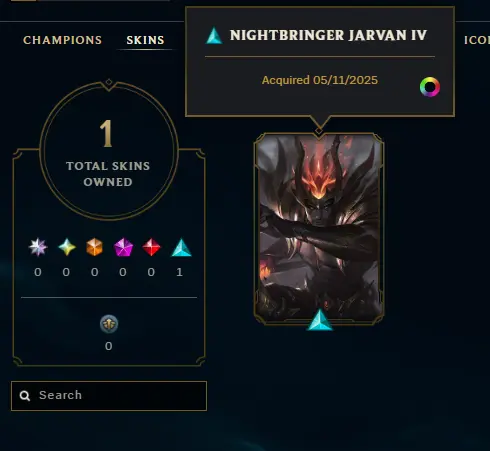Click the red diamond rarity gem
The height and width of the screenshot is (451, 490).
[151, 247]
